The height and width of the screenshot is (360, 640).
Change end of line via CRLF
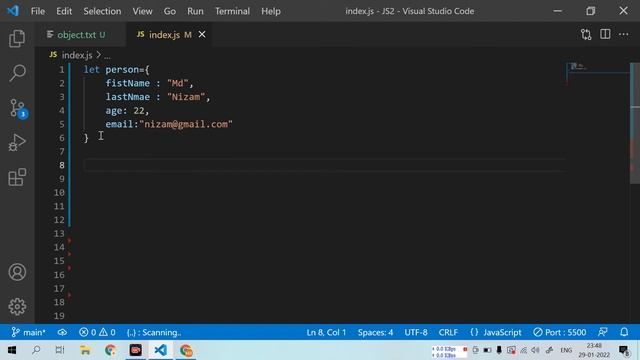click(448, 332)
